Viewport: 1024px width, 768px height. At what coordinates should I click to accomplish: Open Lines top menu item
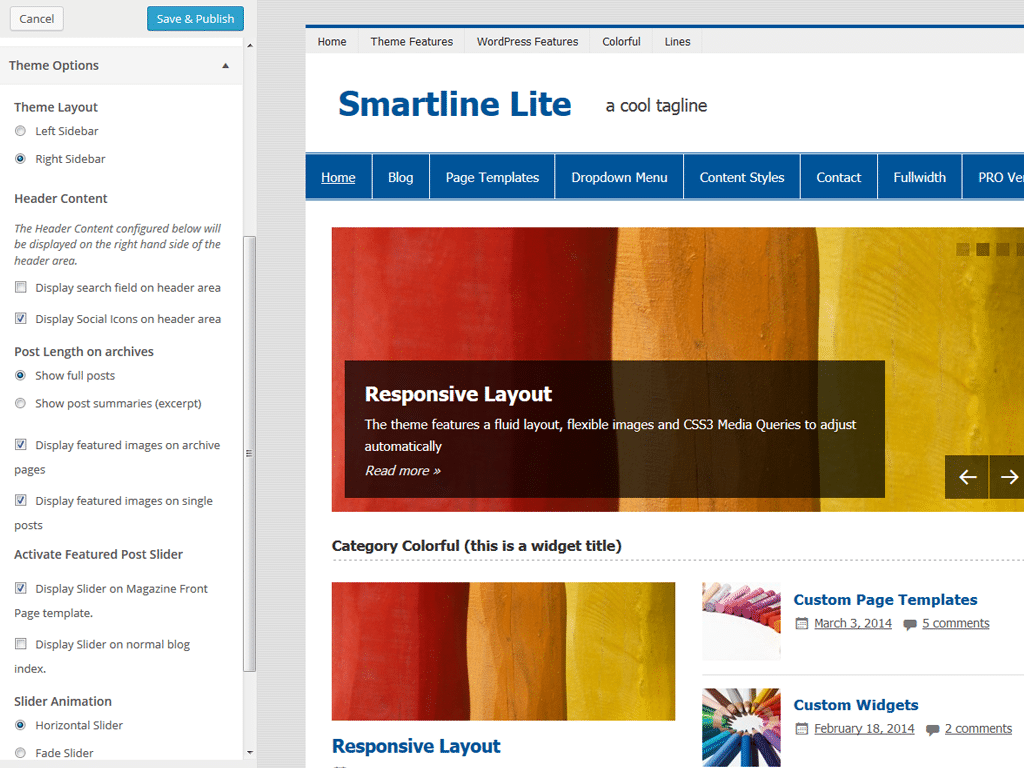click(677, 42)
